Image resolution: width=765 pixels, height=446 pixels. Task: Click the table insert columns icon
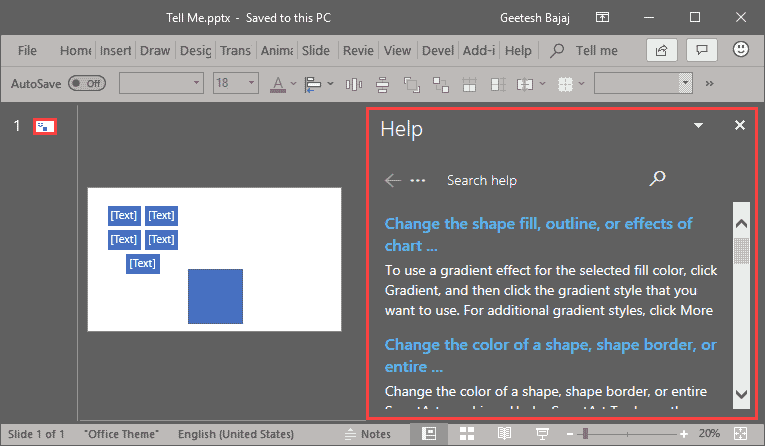[x=498, y=84]
